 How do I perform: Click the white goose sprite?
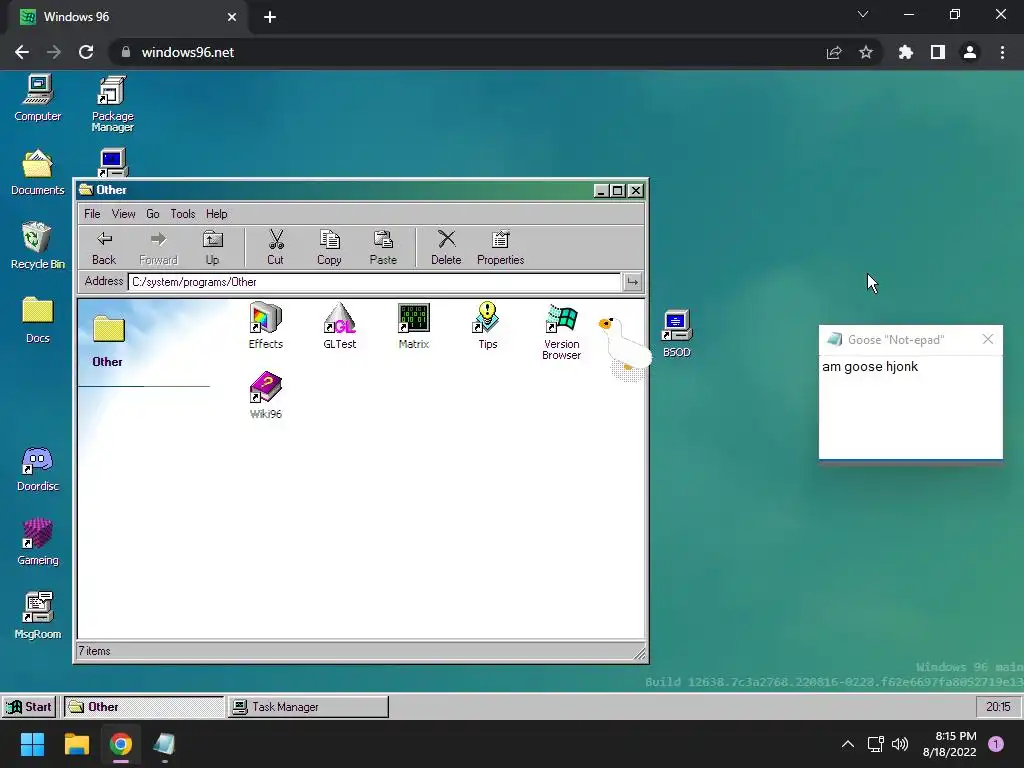pyautogui.click(x=624, y=346)
